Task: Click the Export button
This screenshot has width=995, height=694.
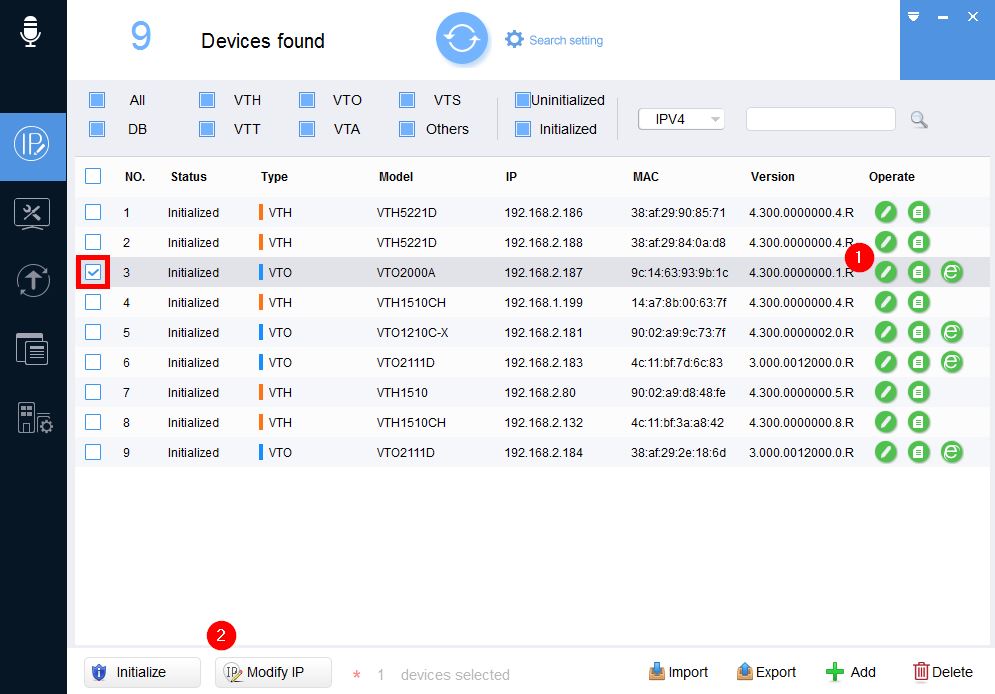Action: (x=765, y=672)
